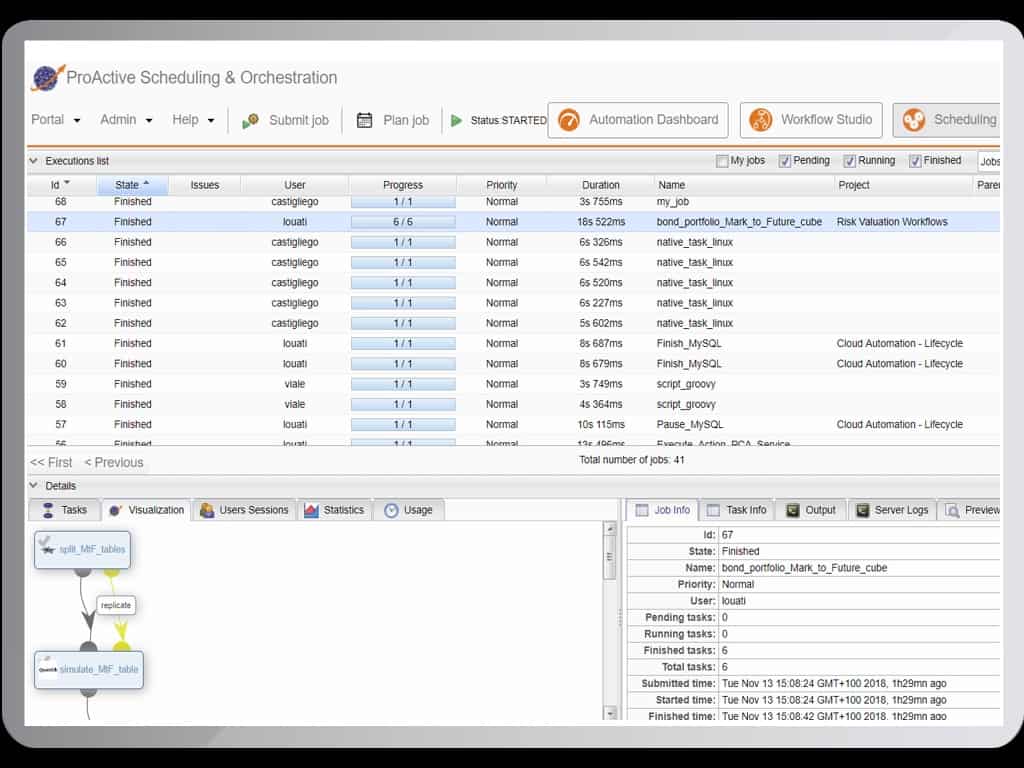Toggle the My jobs checkbox
Viewport: 1024px width, 768px height.
722,161
